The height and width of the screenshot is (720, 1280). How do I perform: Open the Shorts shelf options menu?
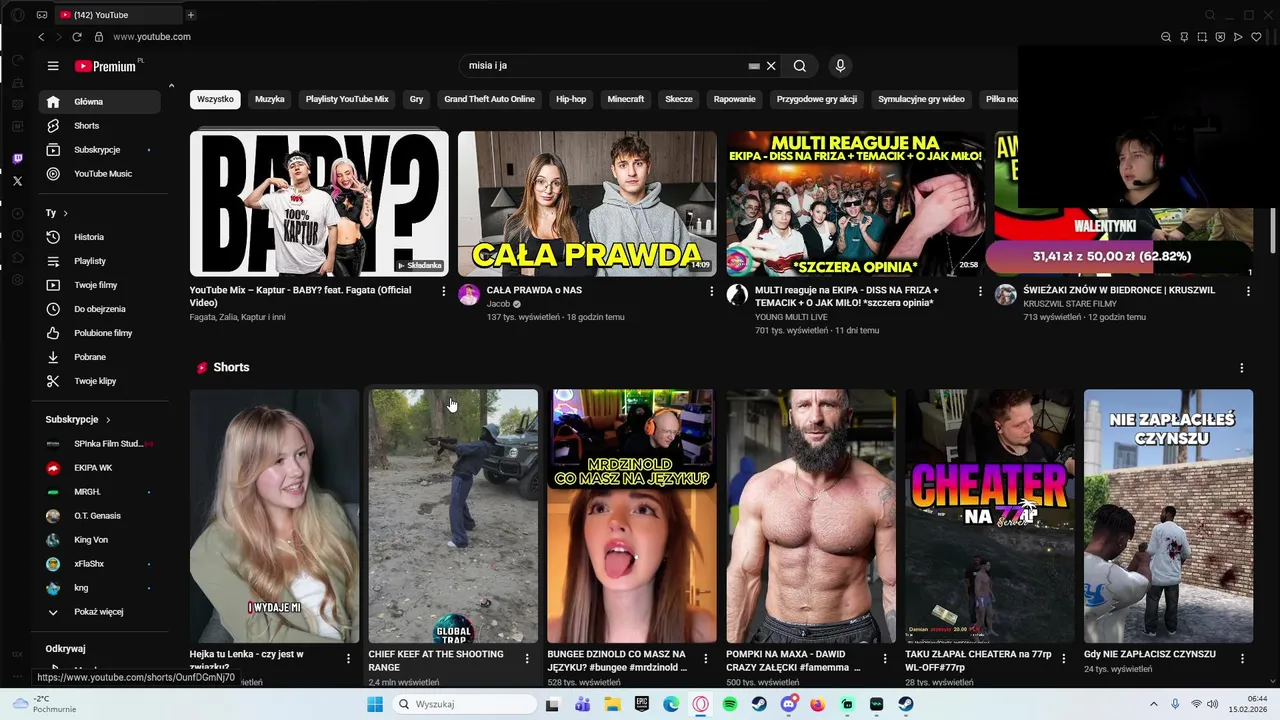tap(1242, 368)
